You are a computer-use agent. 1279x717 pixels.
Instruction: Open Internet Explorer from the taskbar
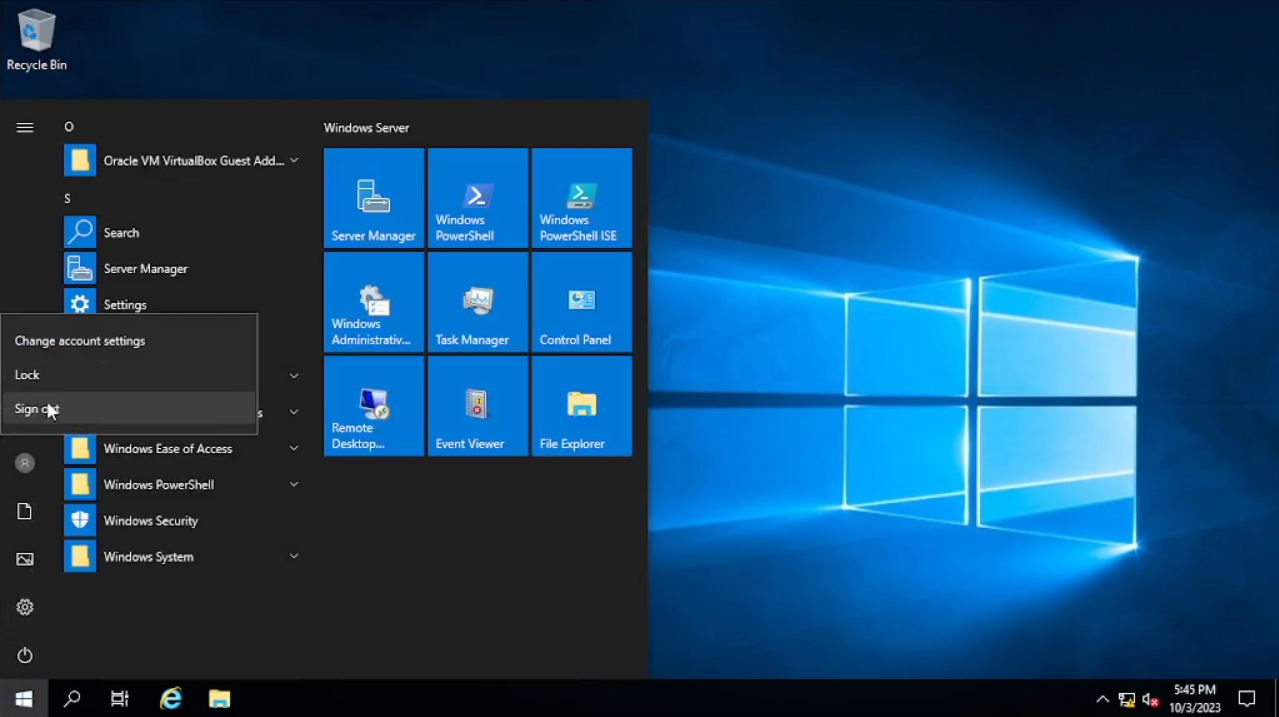pyautogui.click(x=171, y=699)
